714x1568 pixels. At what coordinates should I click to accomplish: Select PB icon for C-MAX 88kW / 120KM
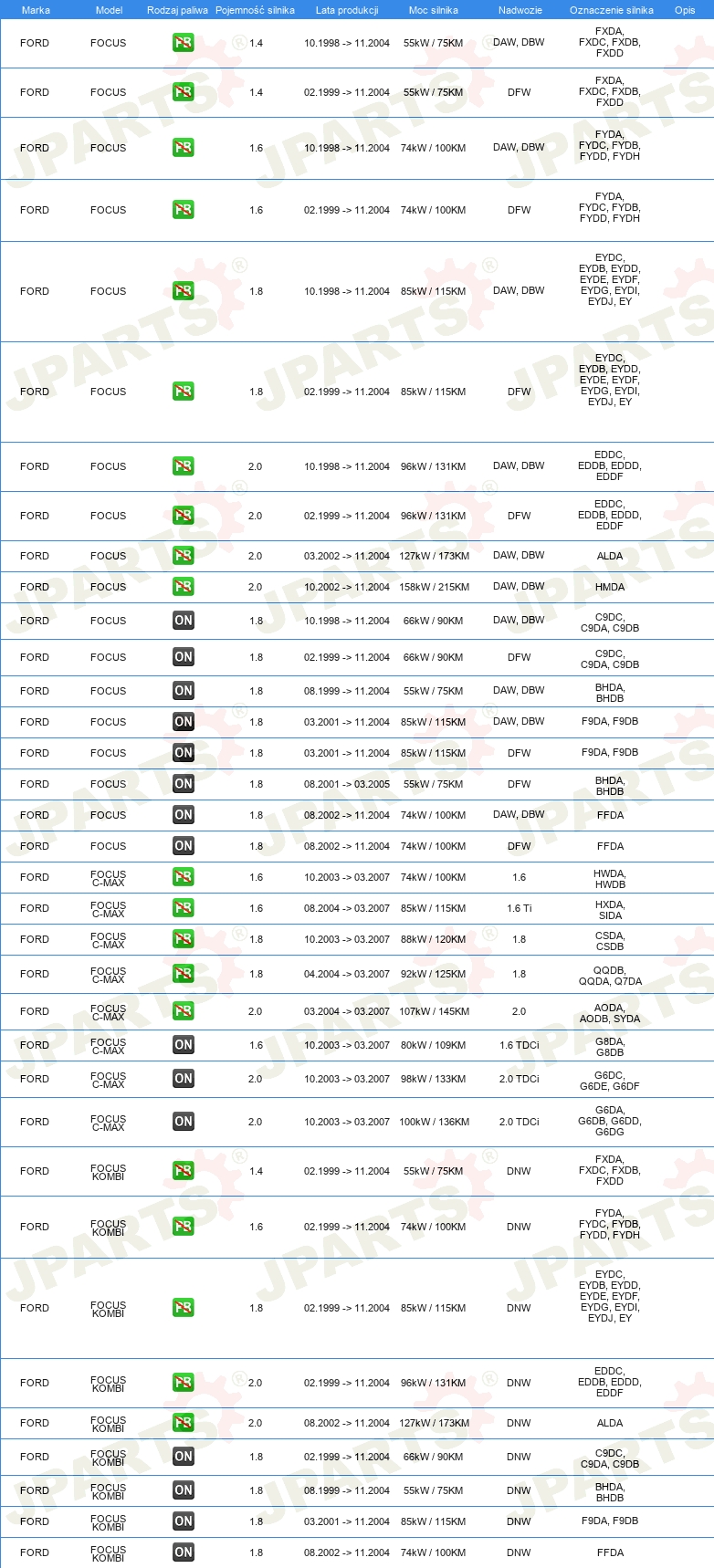pos(184,939)
